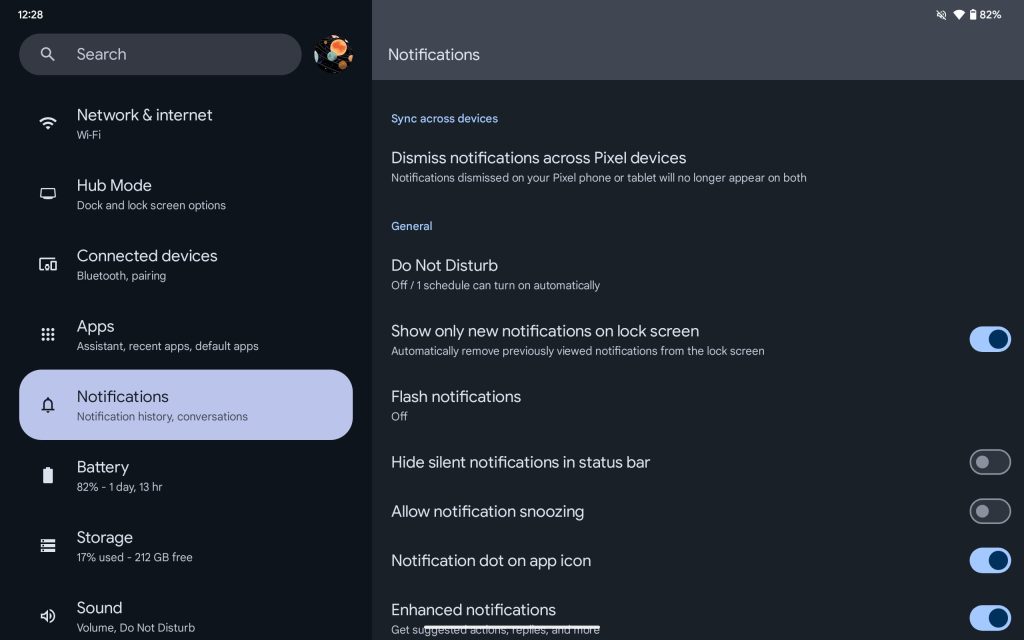This screenshot has width=1024, height=640.
Task: Turn on Allow notification snoozing
Action: click(x=989, y=511)
